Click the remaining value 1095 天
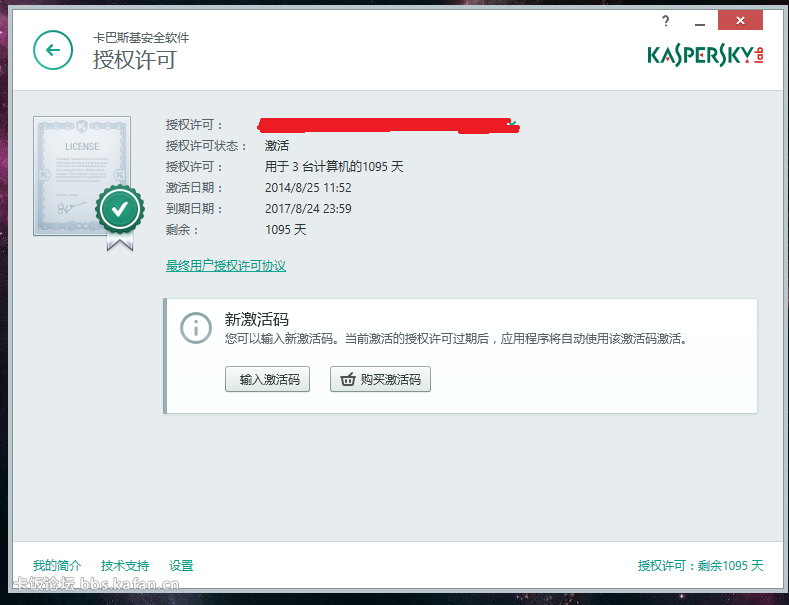 tap(286, 230)
